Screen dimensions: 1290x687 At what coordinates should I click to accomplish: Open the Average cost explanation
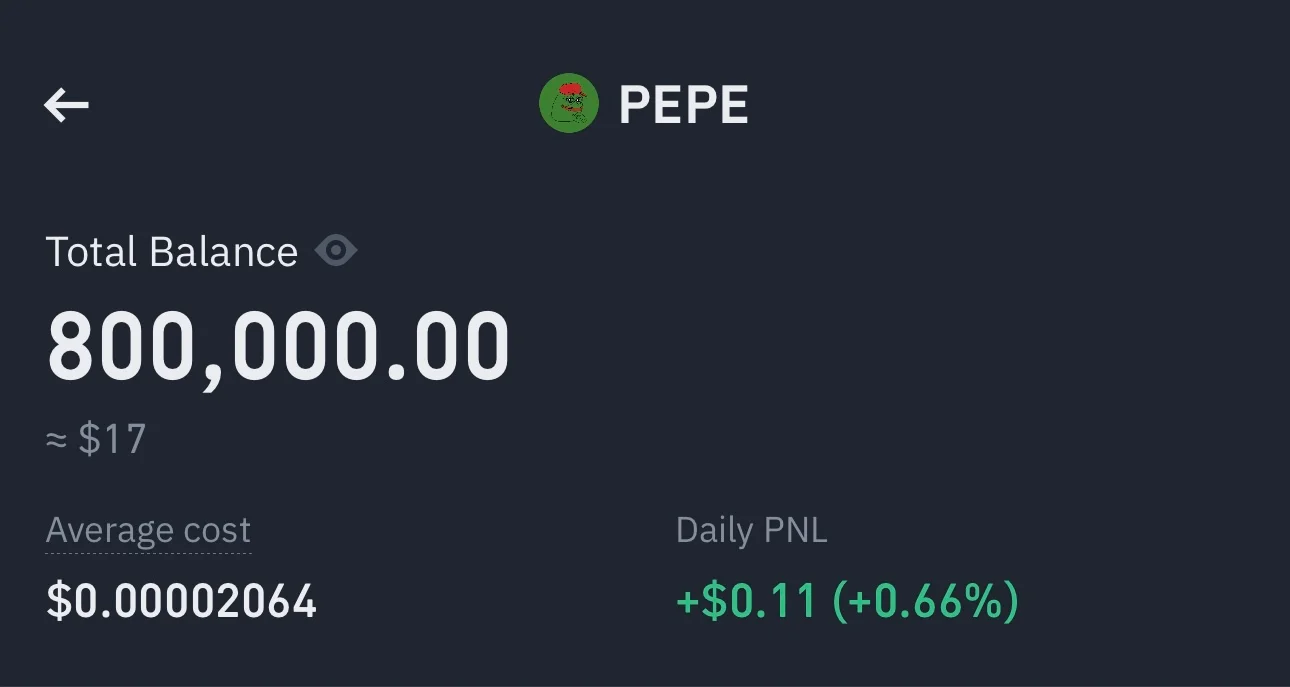[x=148, y=530]
